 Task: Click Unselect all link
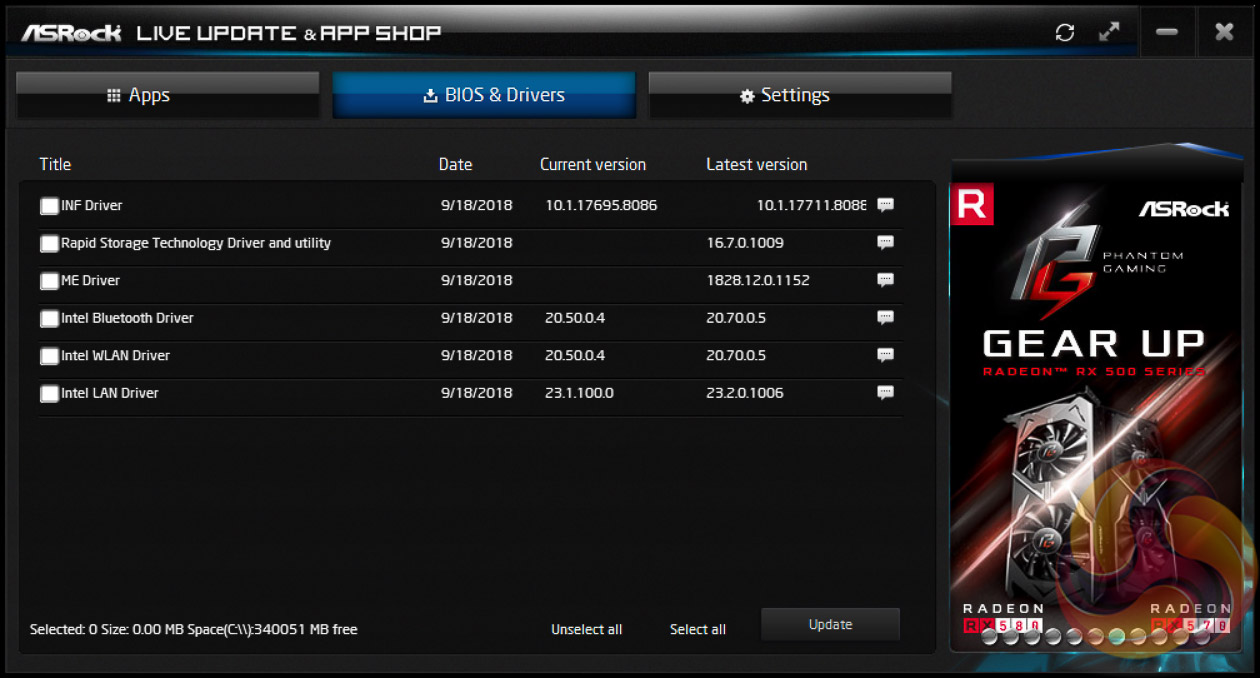[x=587, y=629]
